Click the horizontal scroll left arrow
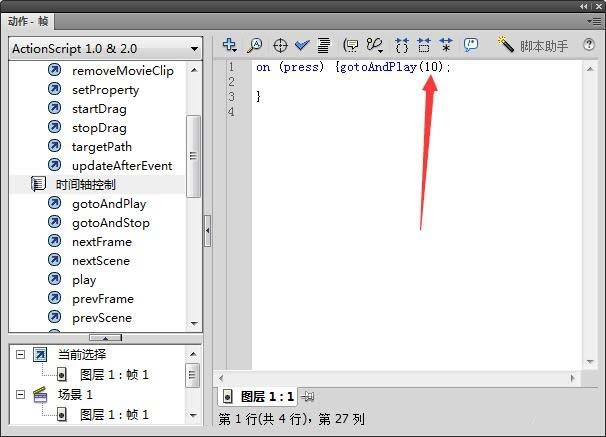606x437 pixels. [x=221, y=378]
